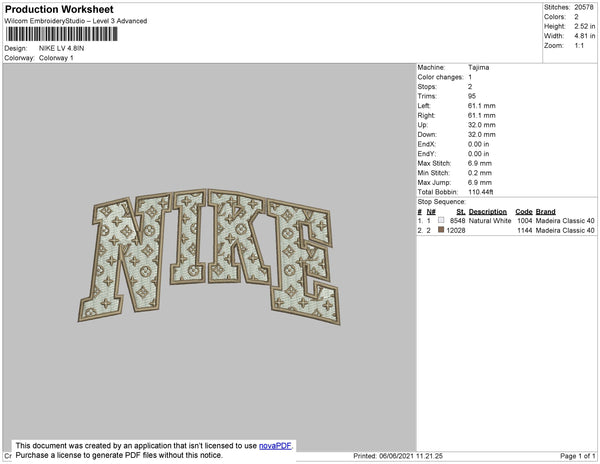
Task: Click the 'Code' column header
Action: (x=524, y=212)
